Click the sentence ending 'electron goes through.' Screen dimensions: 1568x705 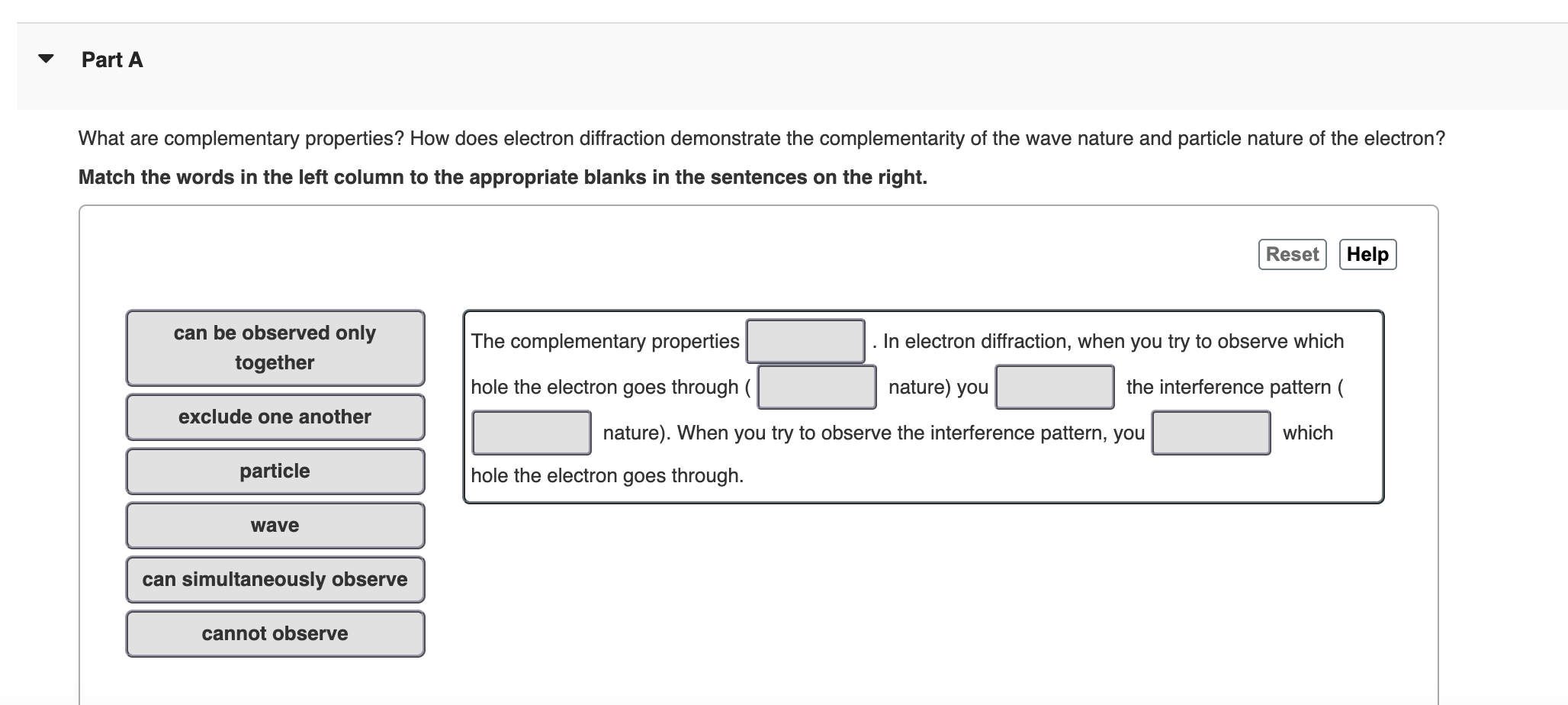[x=606, y=475]
